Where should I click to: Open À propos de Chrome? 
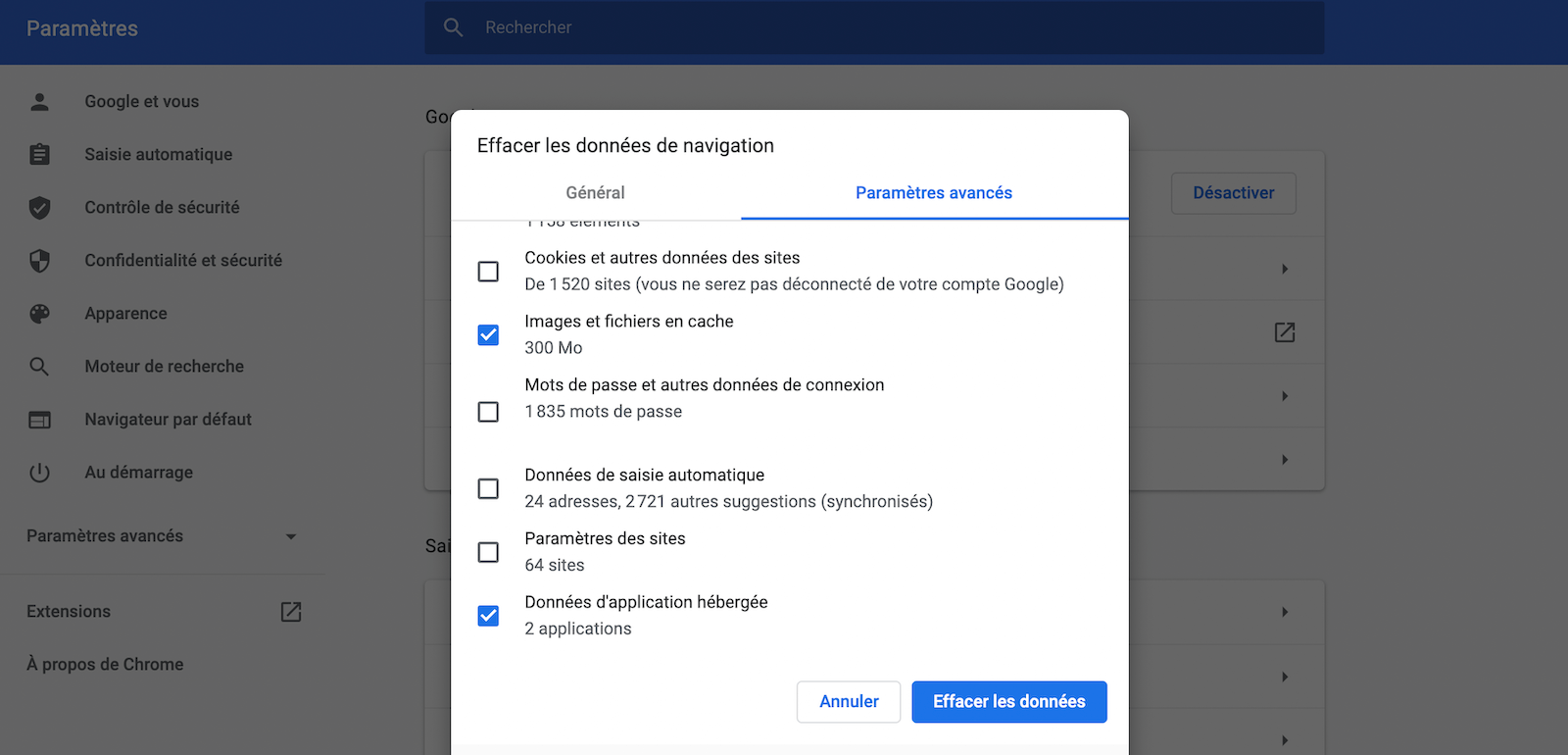click(105, 665)
